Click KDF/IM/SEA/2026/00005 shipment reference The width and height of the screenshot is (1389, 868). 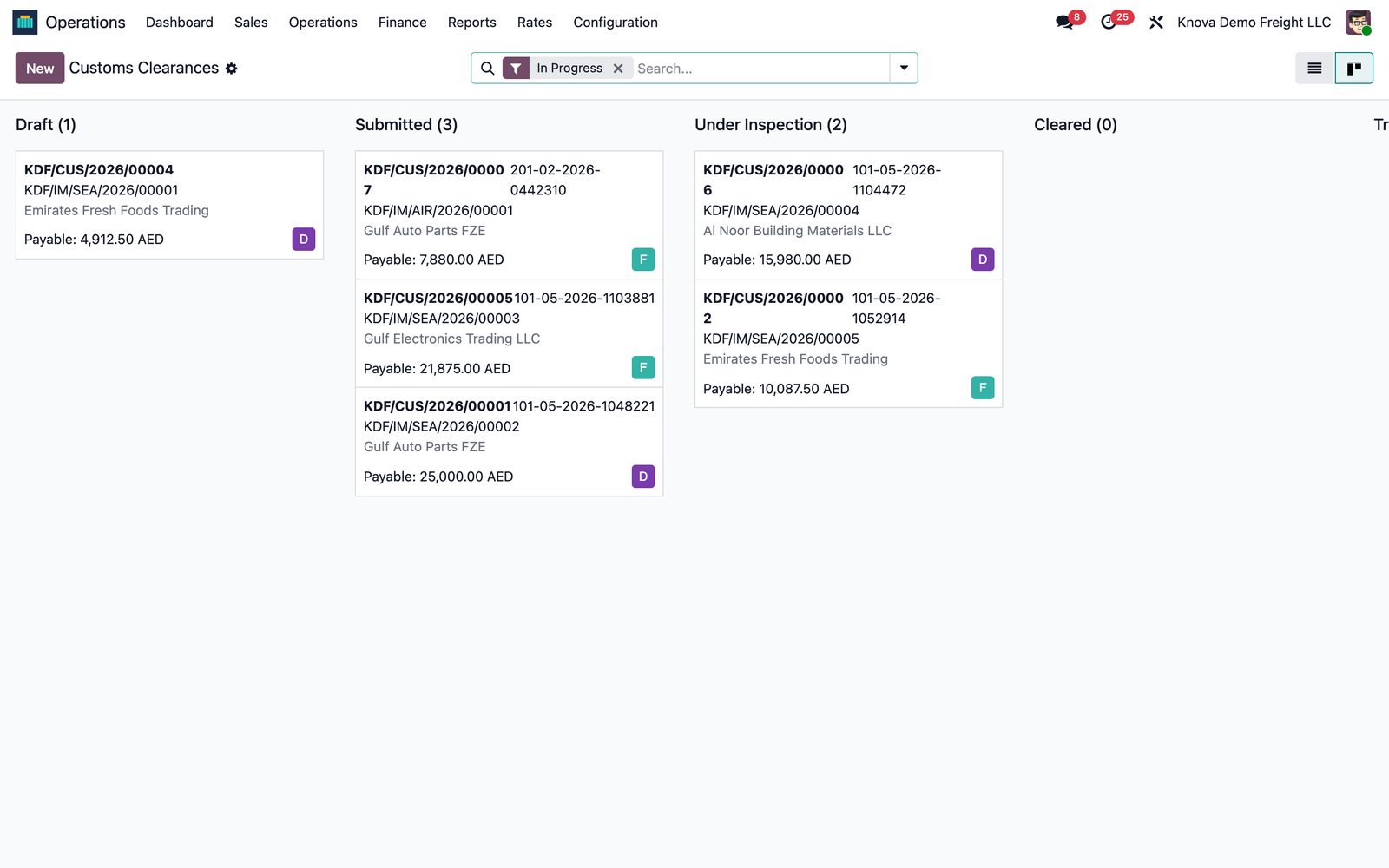[x=781, y=339]
